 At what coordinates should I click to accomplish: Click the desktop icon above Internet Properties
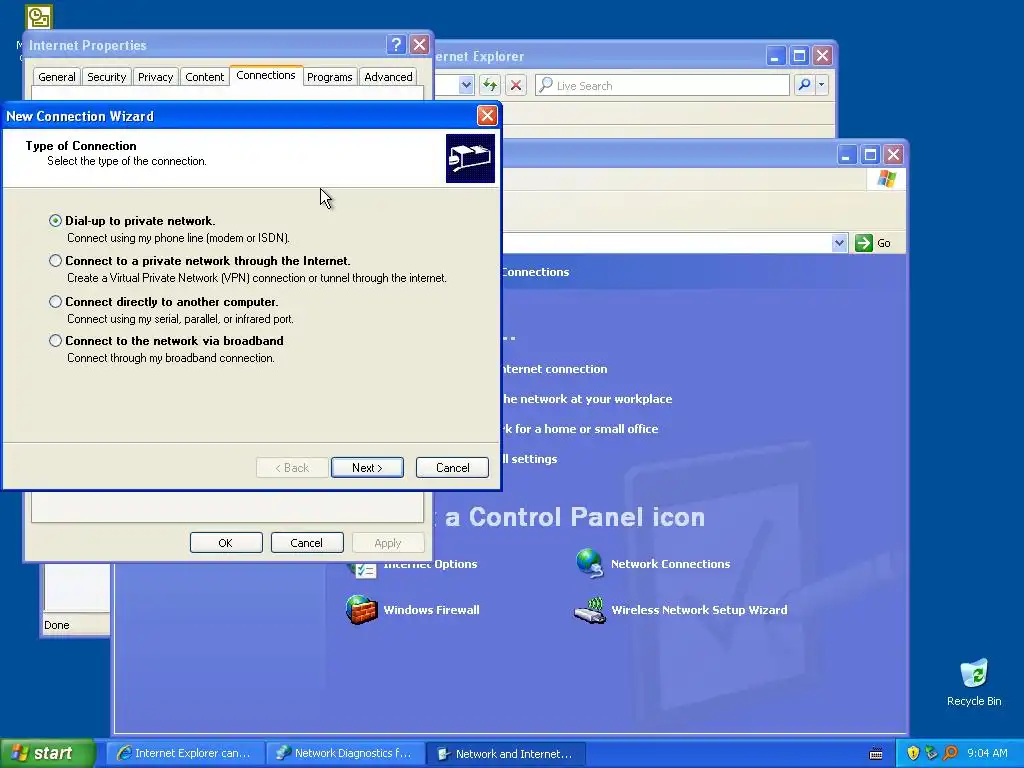39,17
